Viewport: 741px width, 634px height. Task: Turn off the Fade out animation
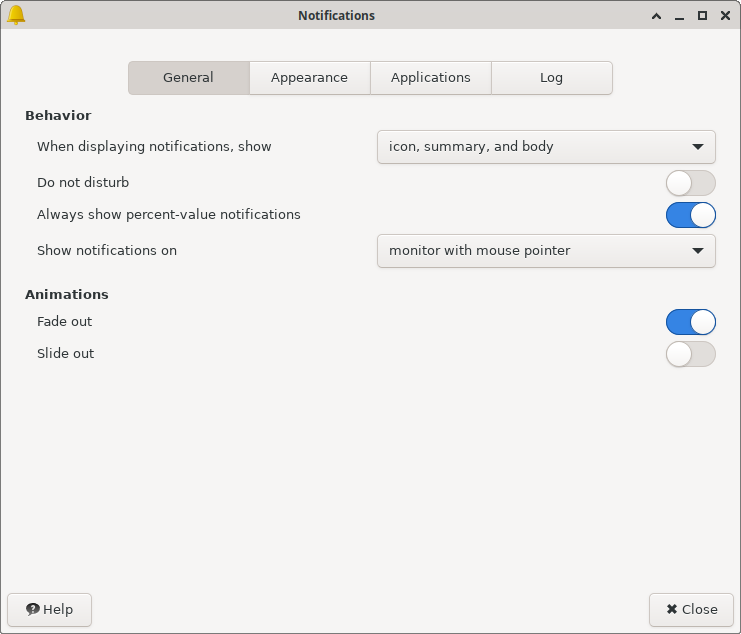tap(690, 322)
